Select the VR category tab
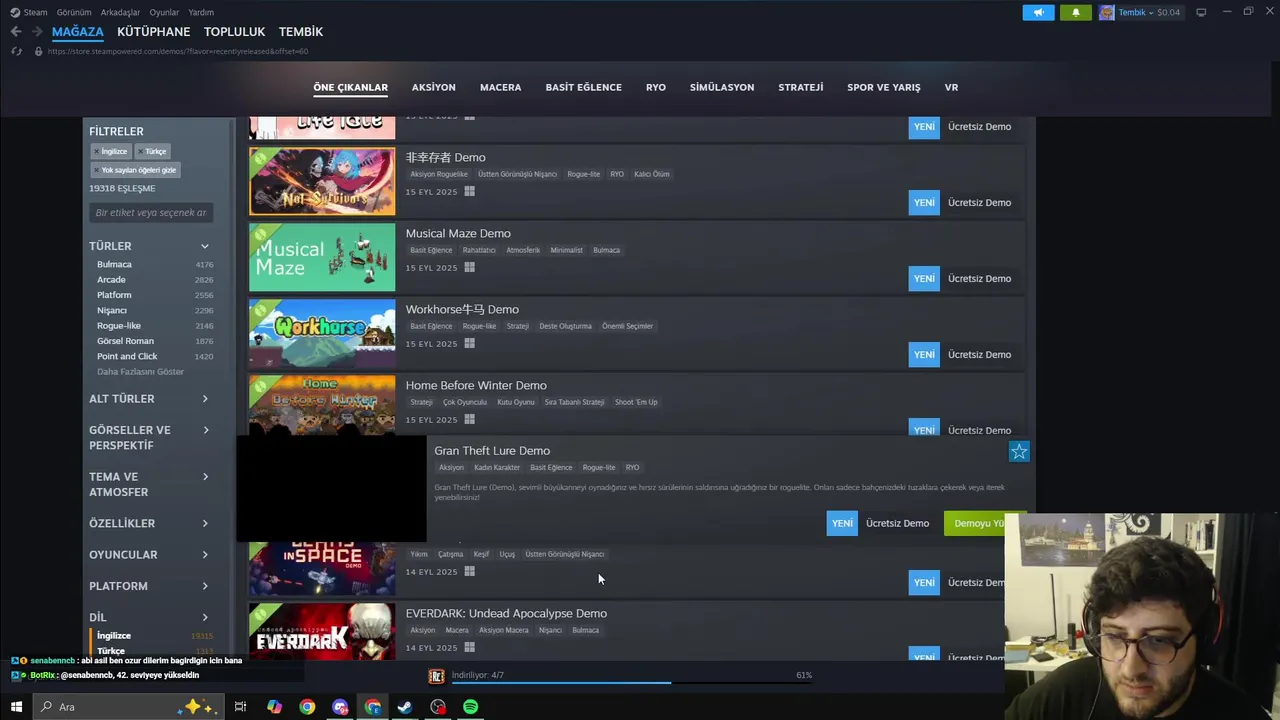Viewport: 1280px width, 720px height. [x=951, y=88]
